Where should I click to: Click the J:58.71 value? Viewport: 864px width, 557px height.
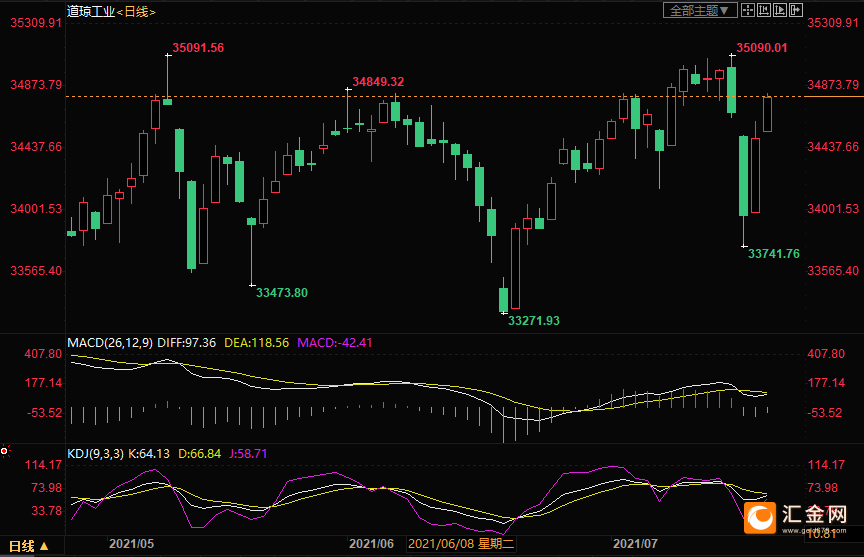pos(248,454)
